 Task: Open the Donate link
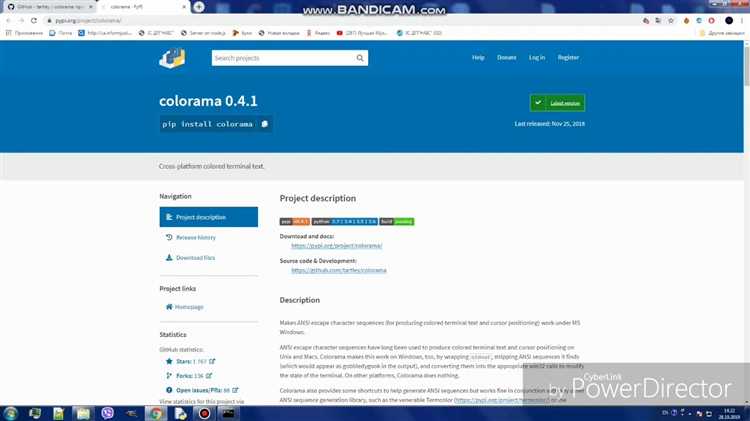coord(506,57)
